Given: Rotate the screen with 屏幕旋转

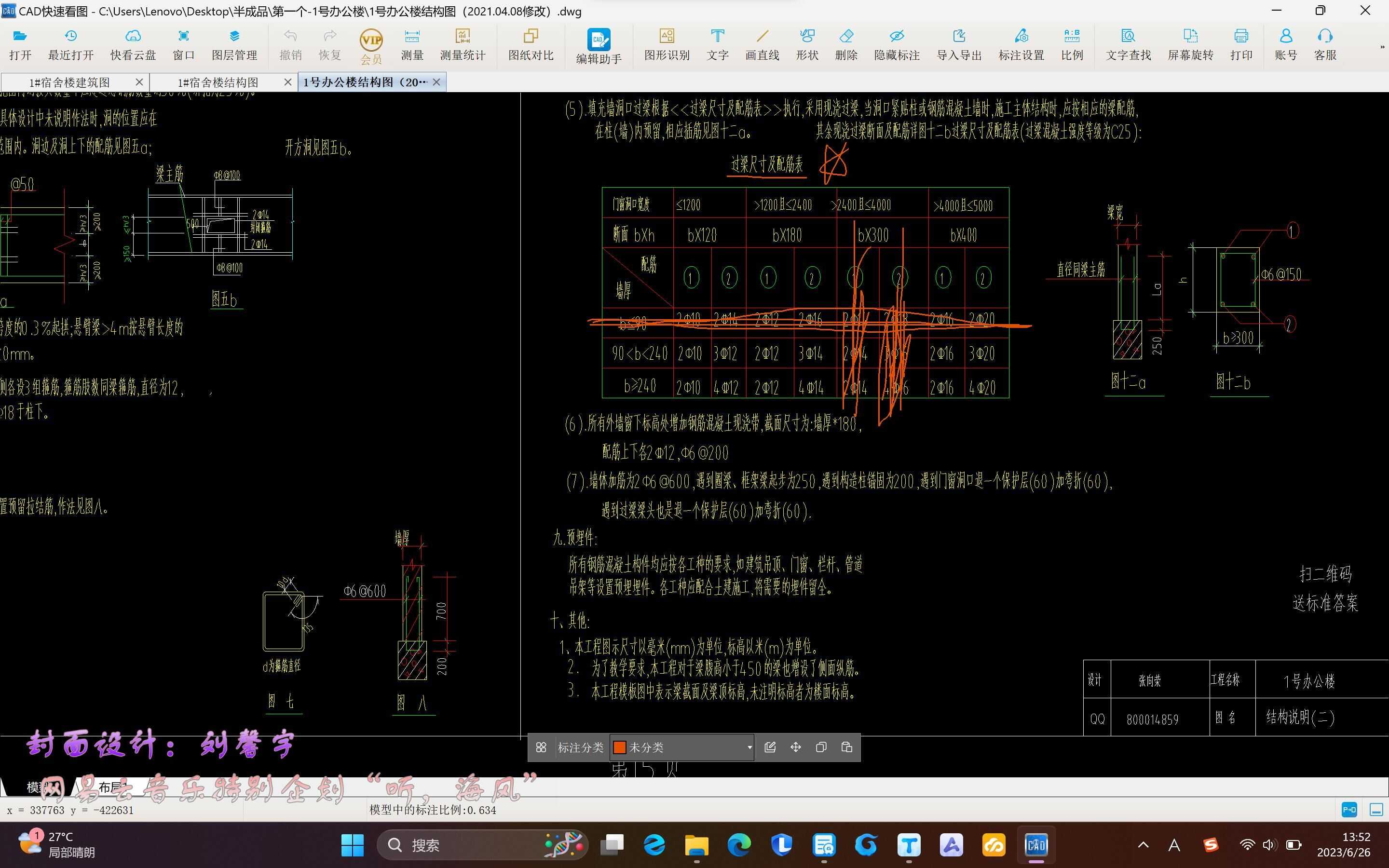Looking at the screenshot, I should click(x=1190, y=45).
